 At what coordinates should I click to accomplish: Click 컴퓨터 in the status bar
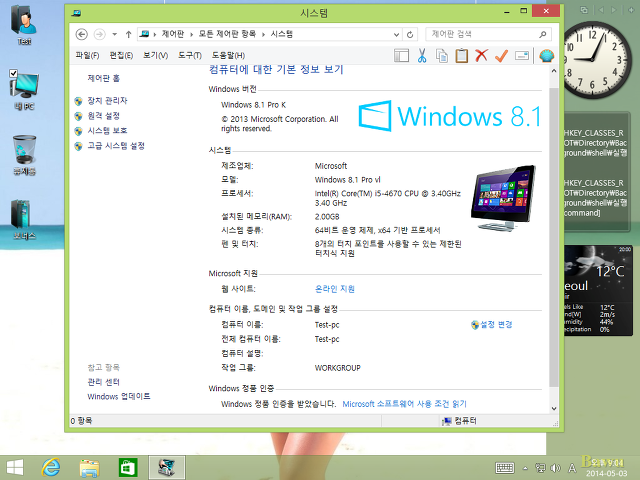pos(460,421)
